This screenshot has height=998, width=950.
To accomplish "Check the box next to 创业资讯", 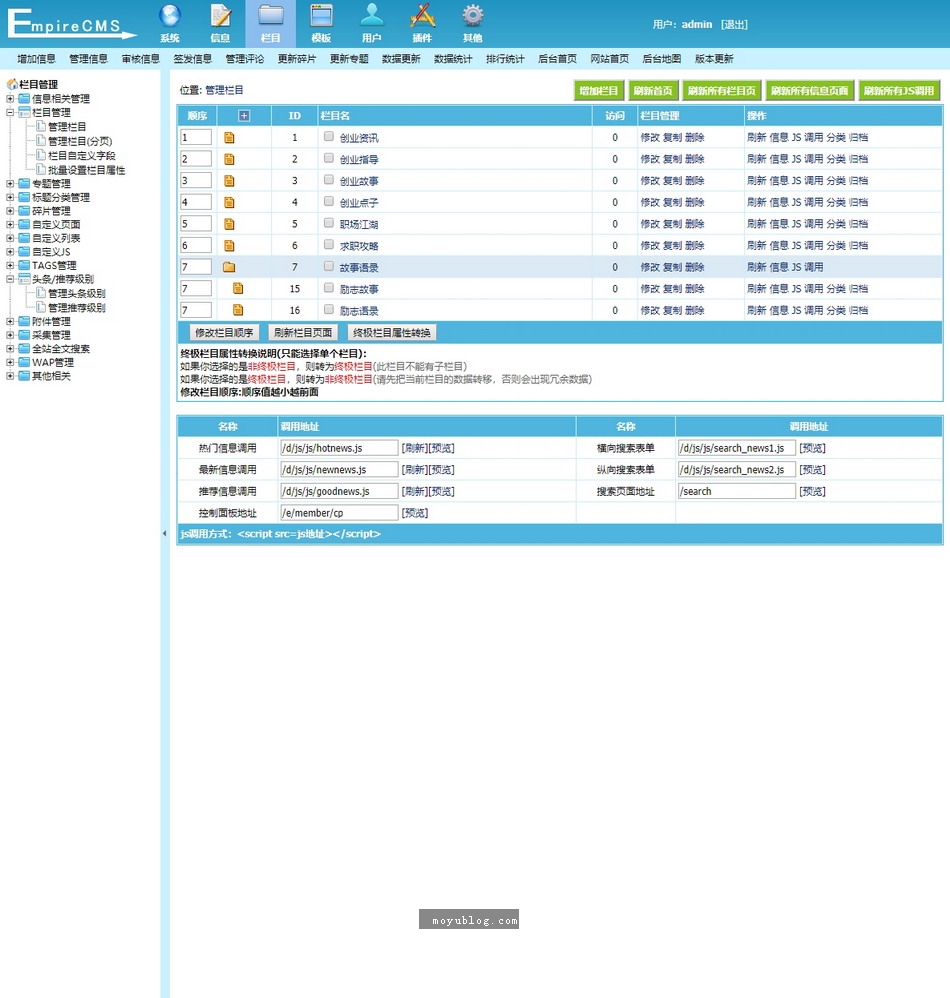I will pyautogui.click(x=329, y=137).
